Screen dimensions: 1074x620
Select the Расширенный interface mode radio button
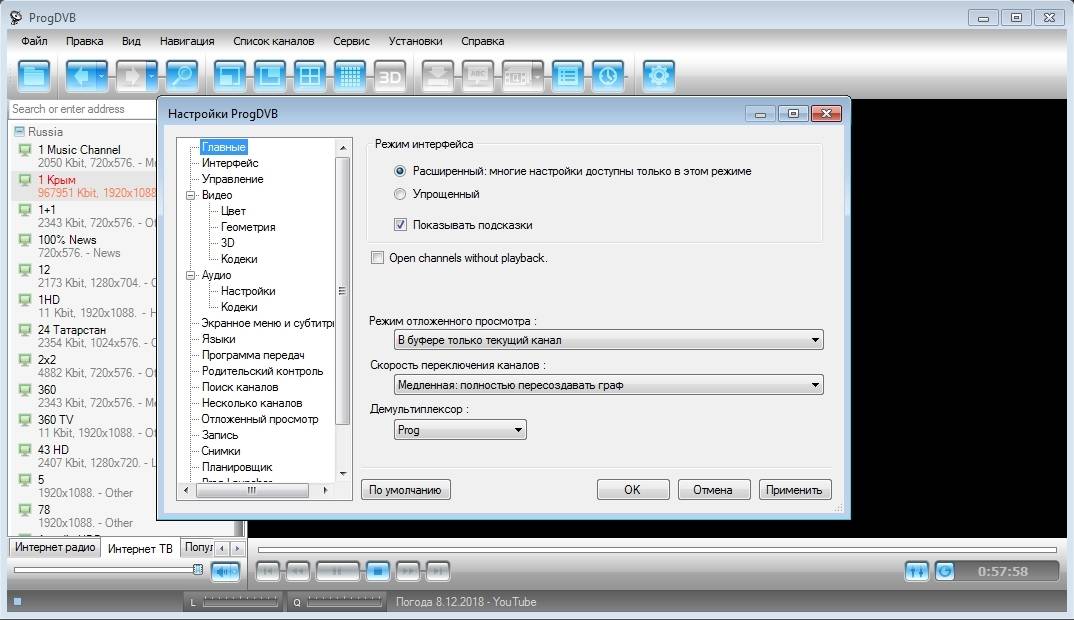[x=400, y=171]
